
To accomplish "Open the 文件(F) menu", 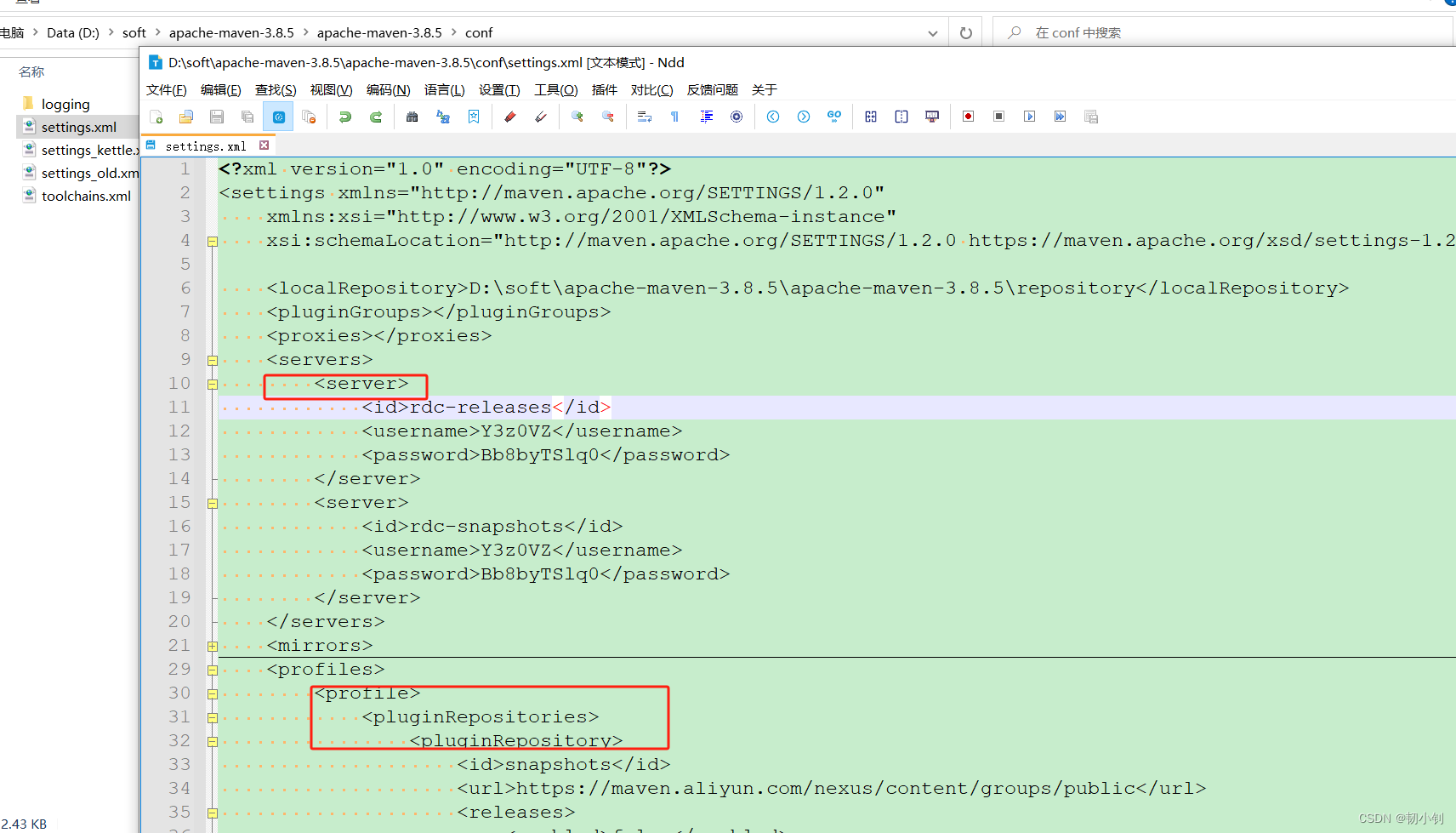I will point(166,90).
